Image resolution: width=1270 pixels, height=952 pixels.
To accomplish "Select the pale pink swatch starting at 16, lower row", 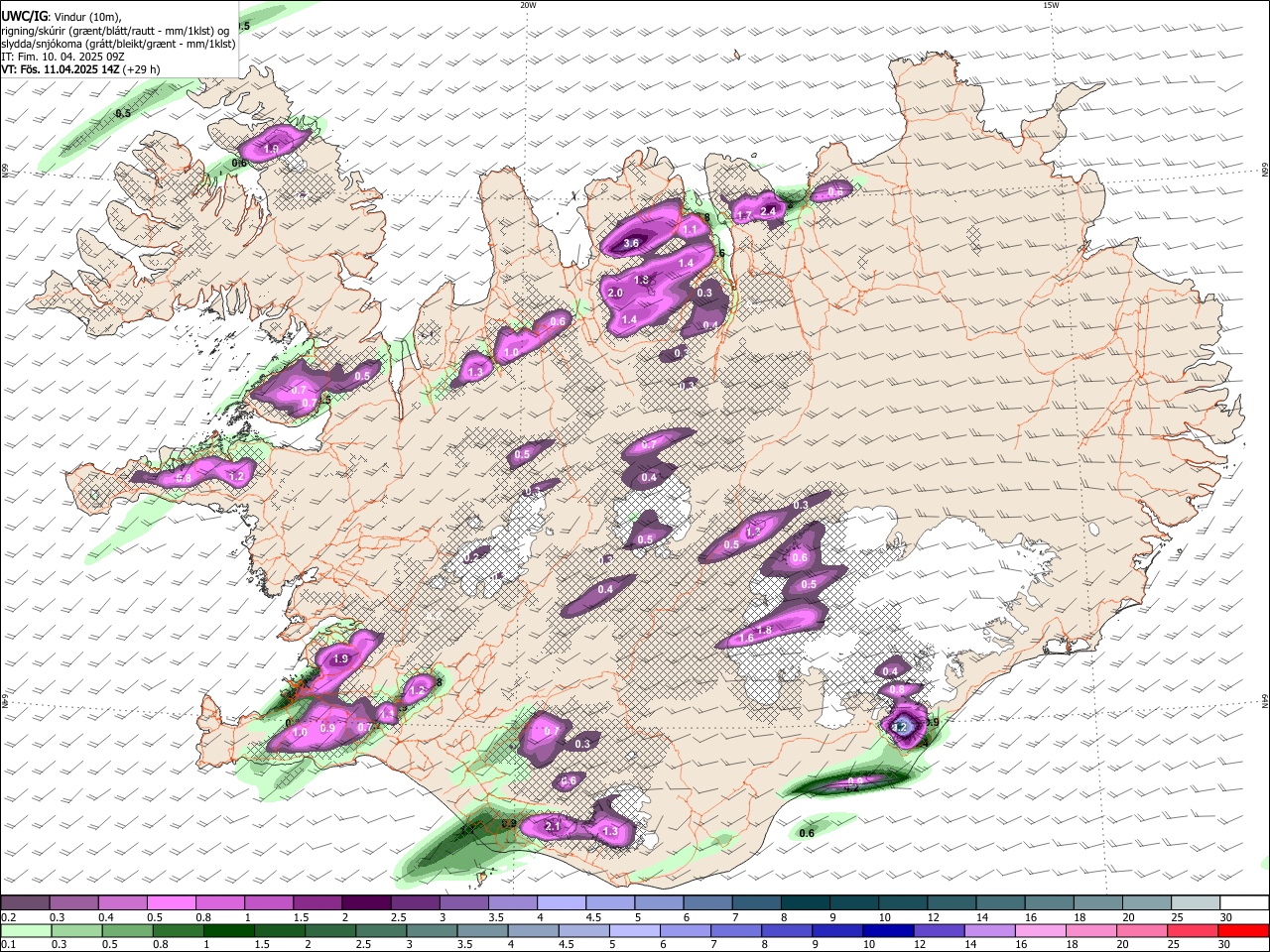I will [1041, 930].
